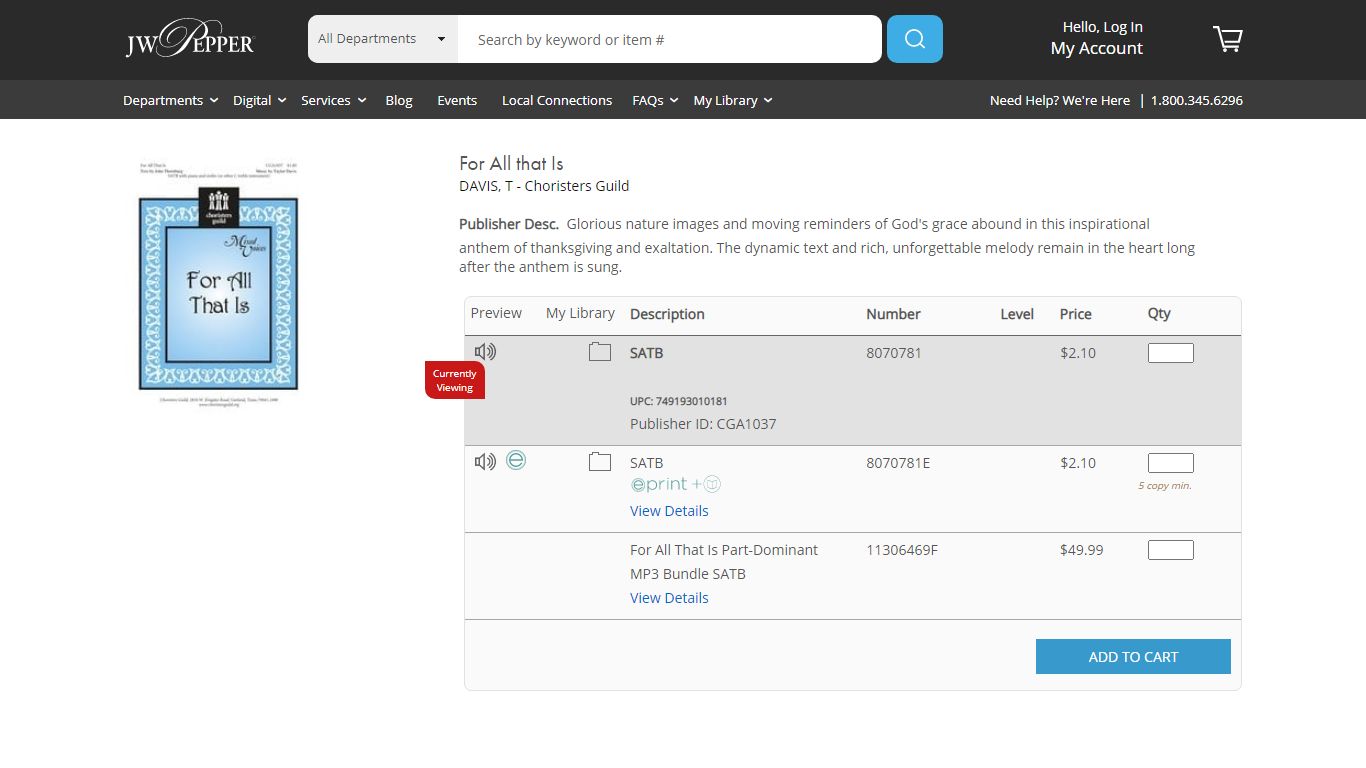Play audio preview for SATB 8070781
The image size is (1366, 768).
[x=485, y=351]
